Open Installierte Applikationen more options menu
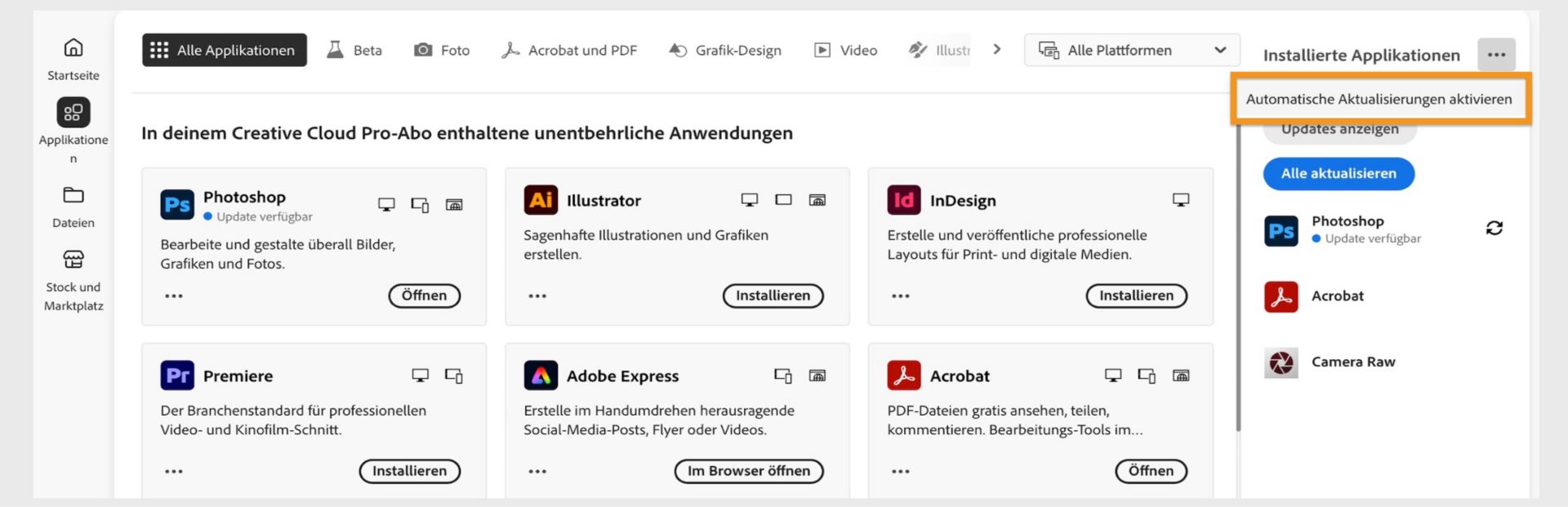The width and height of the screenshot is (1568, 507). click(1496, 55)
